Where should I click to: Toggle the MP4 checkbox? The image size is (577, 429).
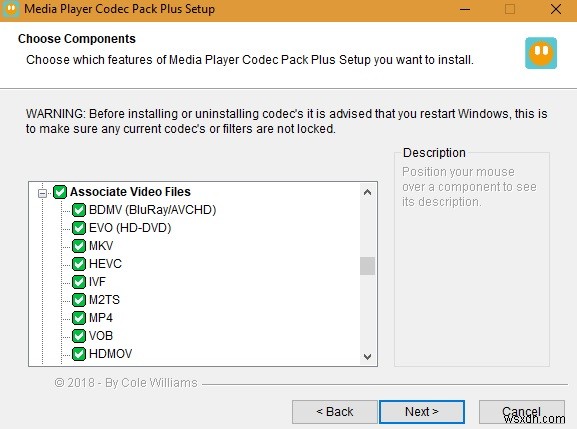(79, 318)
